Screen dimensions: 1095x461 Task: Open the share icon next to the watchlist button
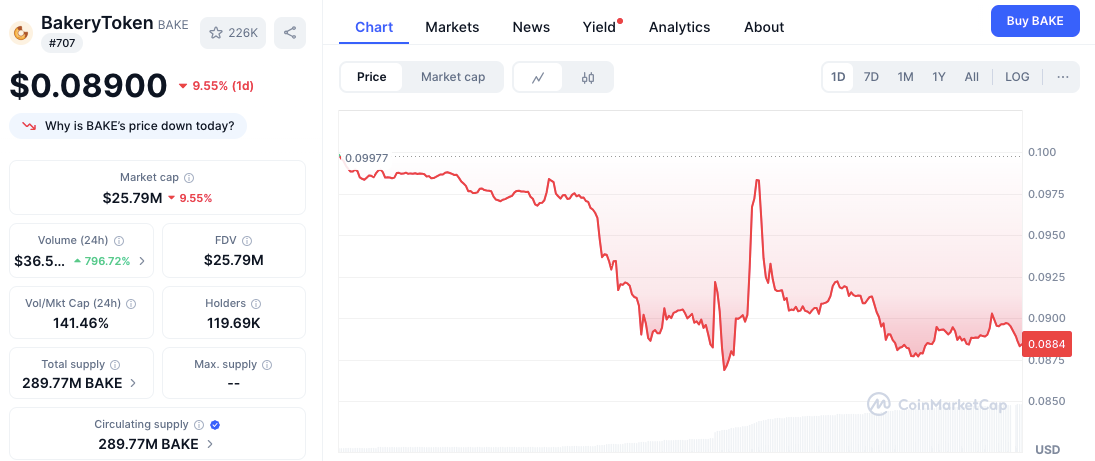click(x=290, y=33)
